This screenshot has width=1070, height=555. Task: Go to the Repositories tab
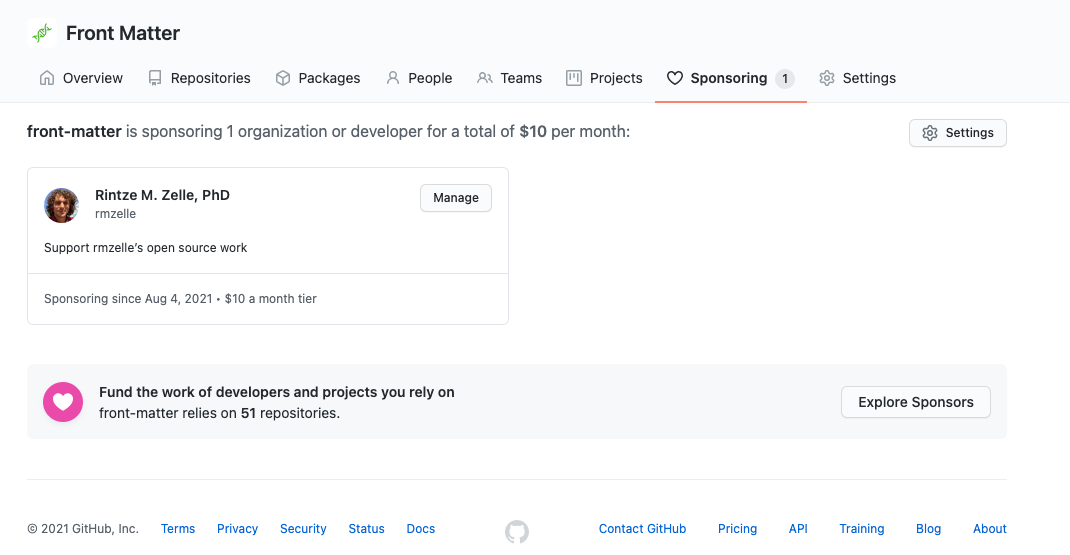(199, 78)
